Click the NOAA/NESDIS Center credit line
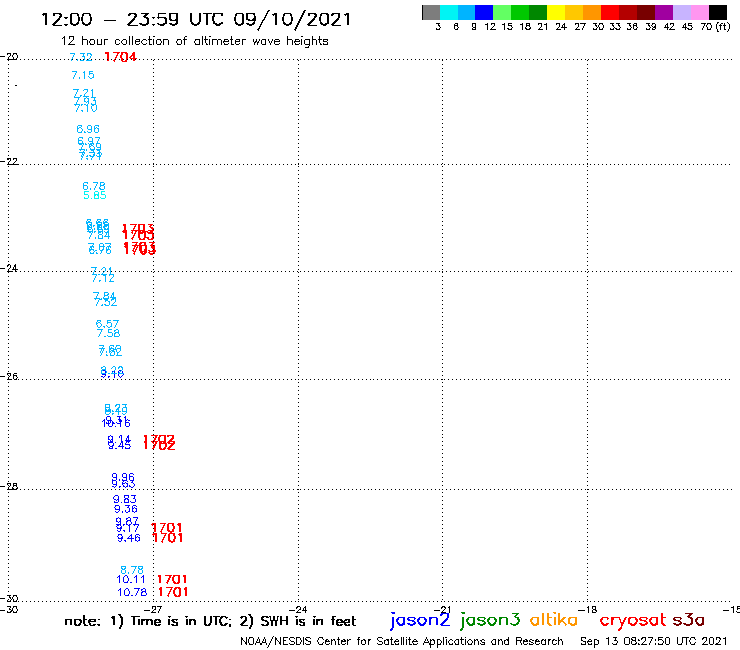 402,641
